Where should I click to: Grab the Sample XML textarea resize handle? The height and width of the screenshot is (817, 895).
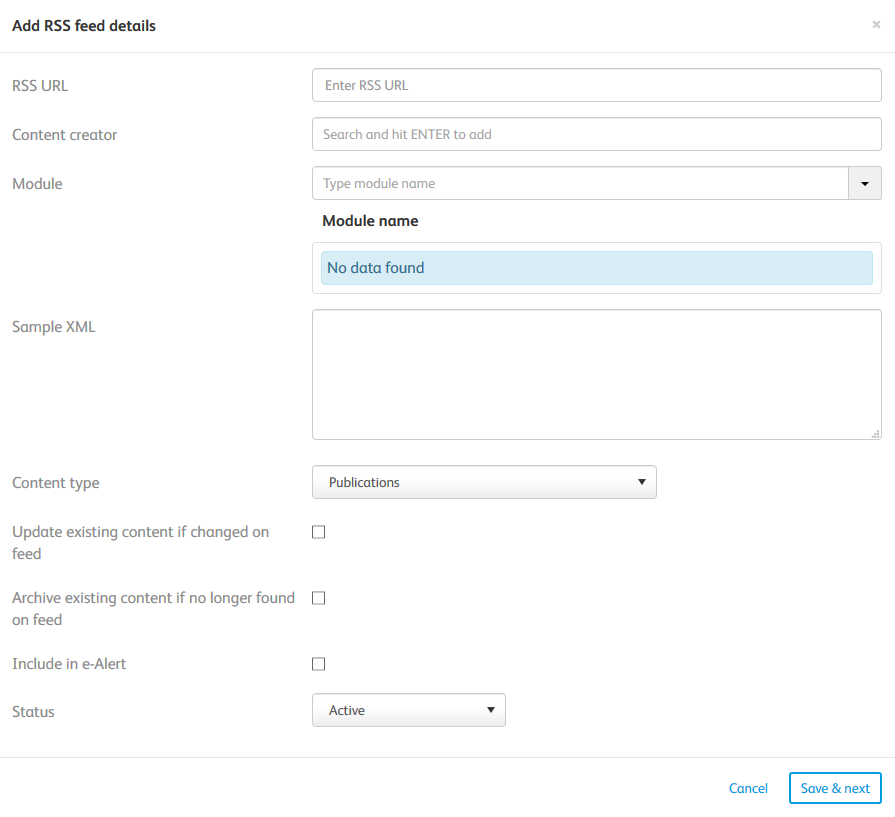tap(876, 434)
